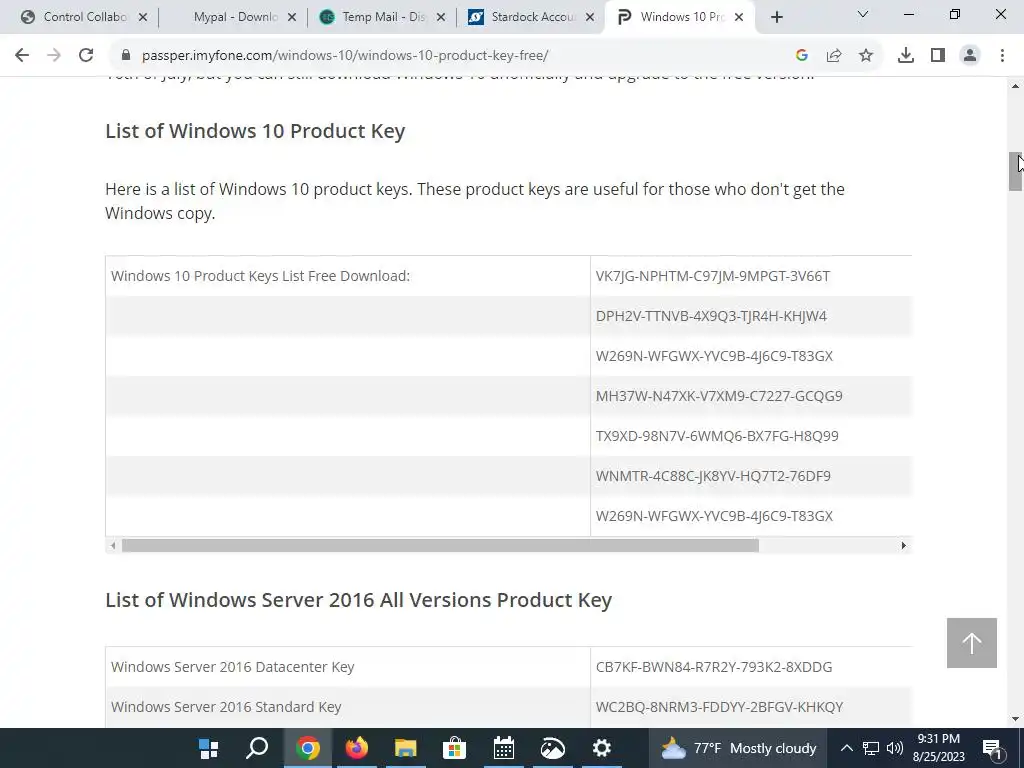The width and height of the screenshot is (1024, 768).
Task: Share this page via share icon
Action: 834,56
